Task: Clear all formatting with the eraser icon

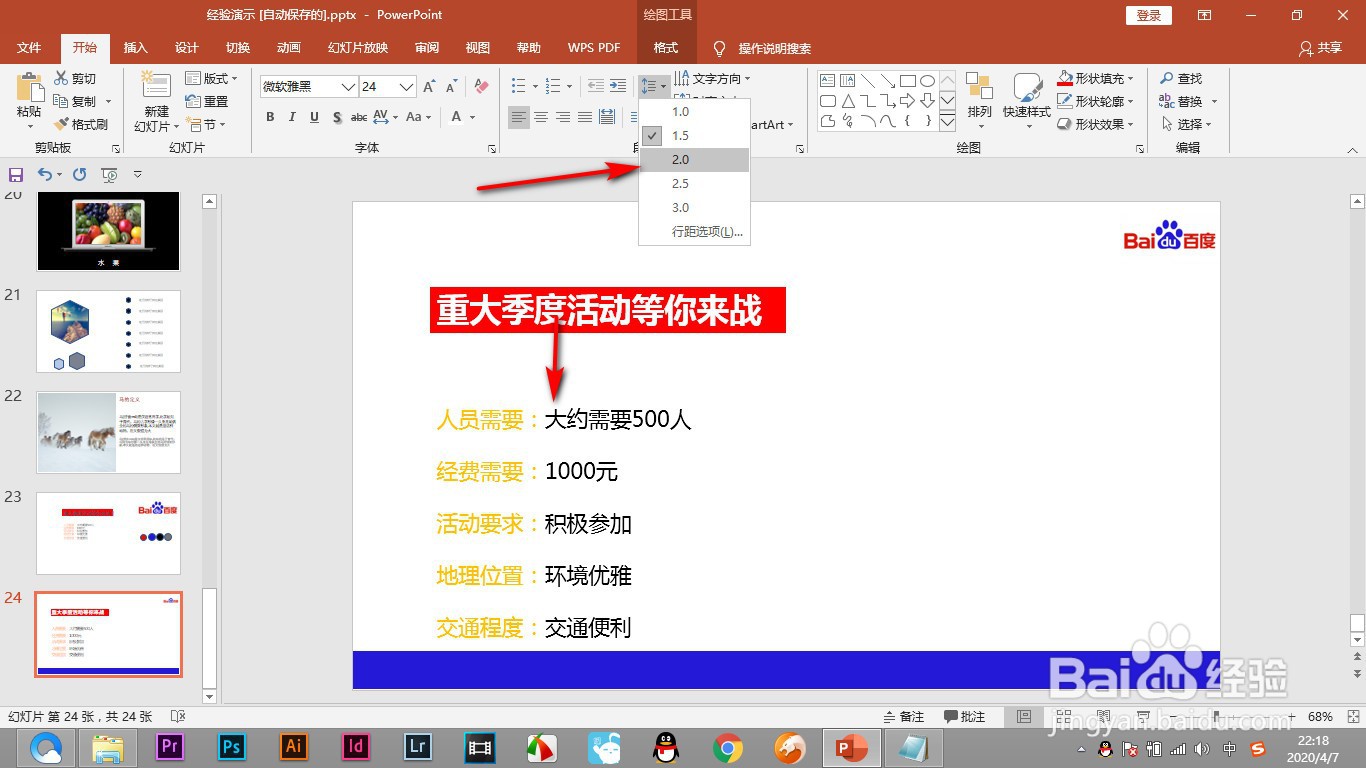Action: click(481, 87)
